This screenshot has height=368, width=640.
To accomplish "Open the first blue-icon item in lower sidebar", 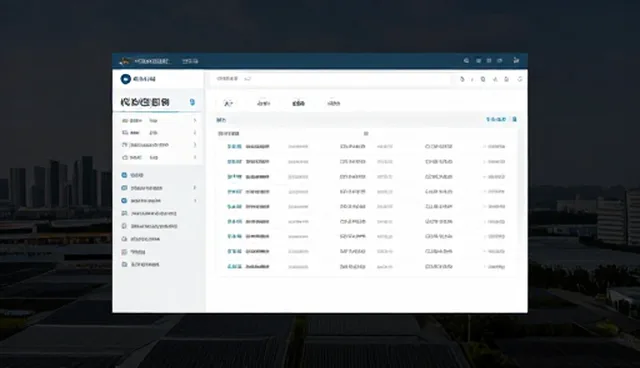I will (133, 175).
